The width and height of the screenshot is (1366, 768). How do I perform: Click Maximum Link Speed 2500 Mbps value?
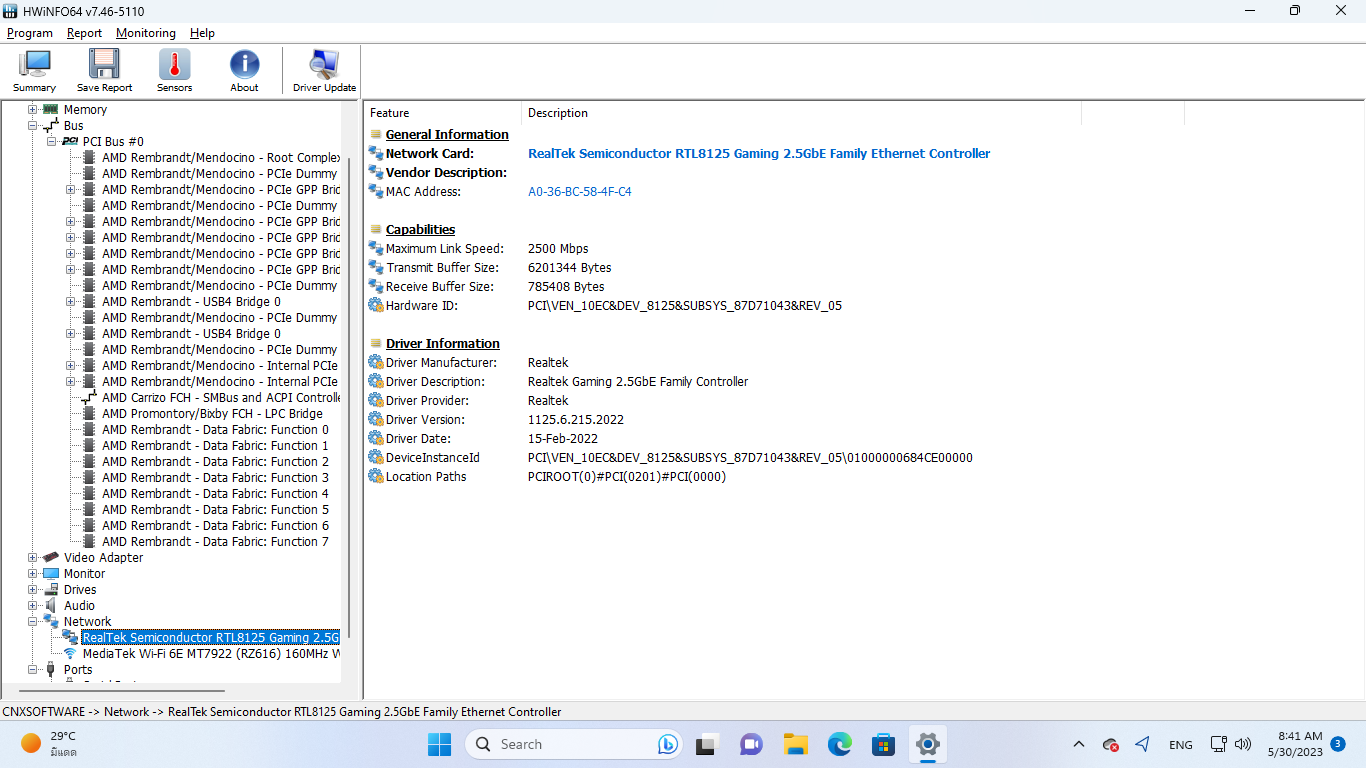pyautogui.click(x=558, y=249)
